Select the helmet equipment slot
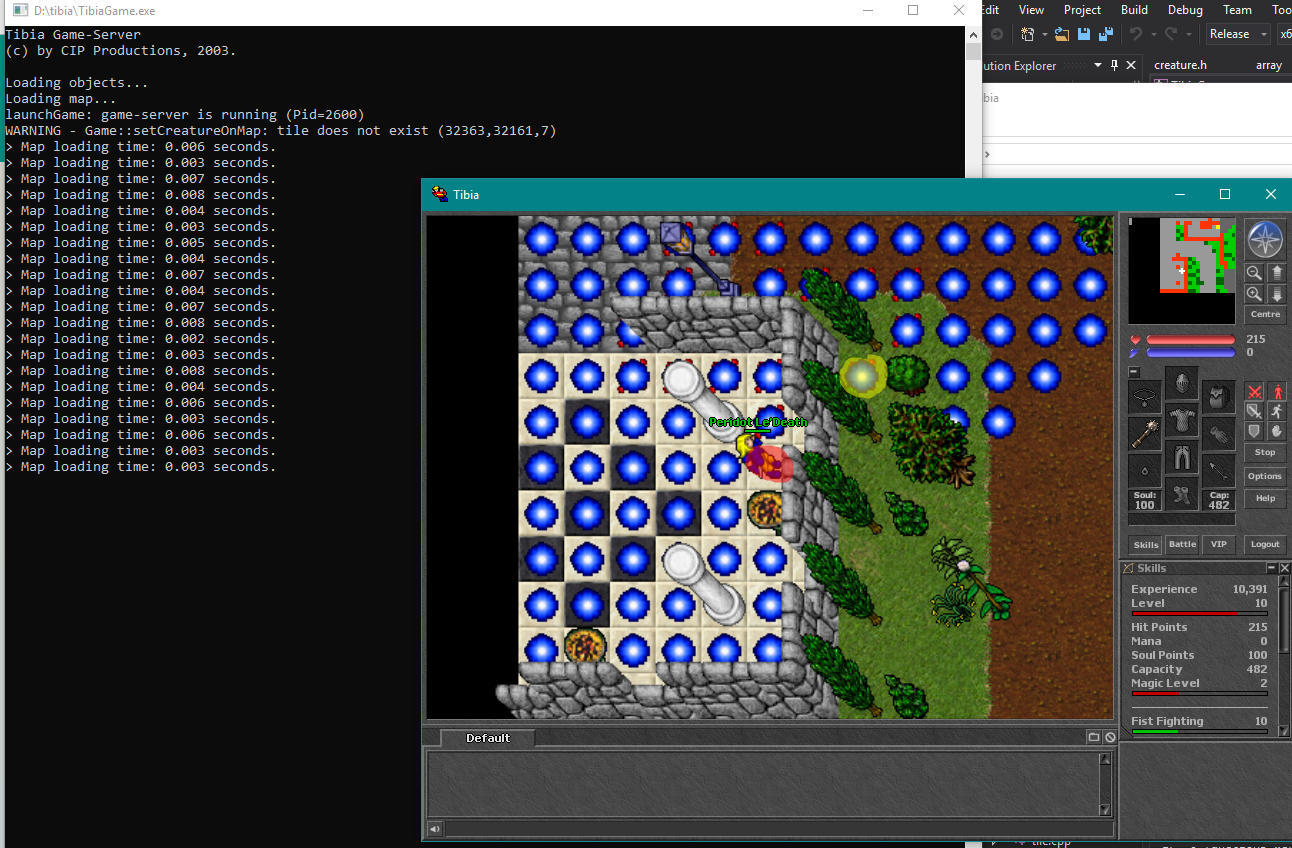 [x=1181, y=383]
